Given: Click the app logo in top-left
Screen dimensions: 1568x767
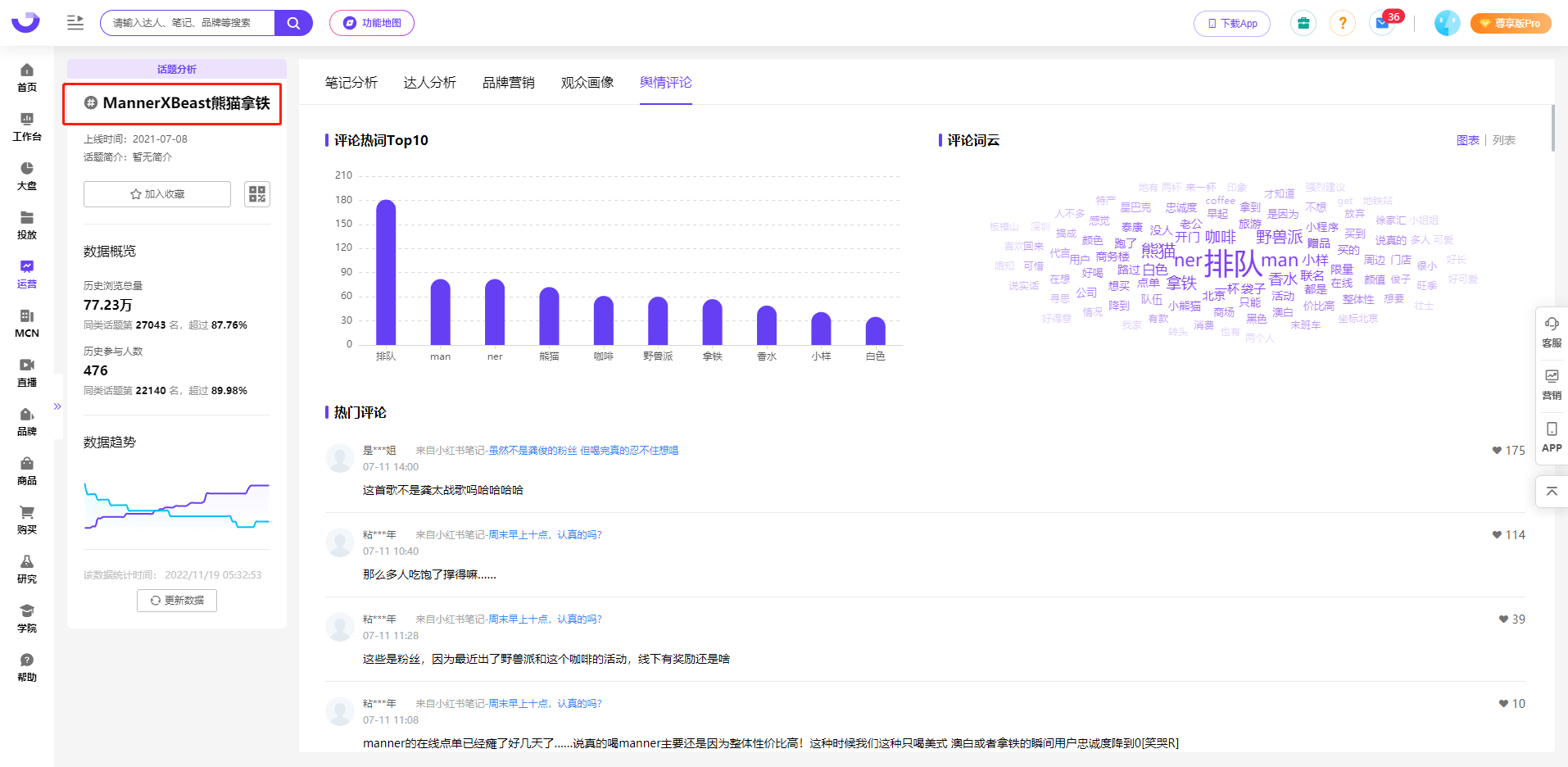Looking at the screenshot, I should 25,22.
